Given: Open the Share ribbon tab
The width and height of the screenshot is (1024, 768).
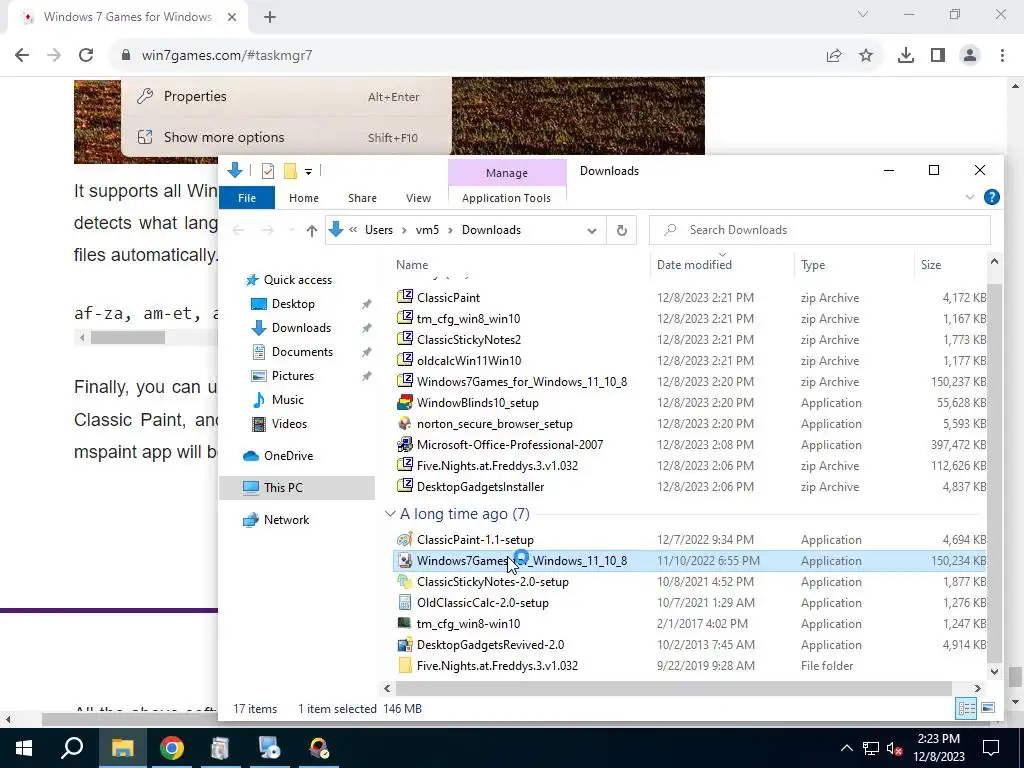Looking at the screenshot, I should [x=362, y=198].
